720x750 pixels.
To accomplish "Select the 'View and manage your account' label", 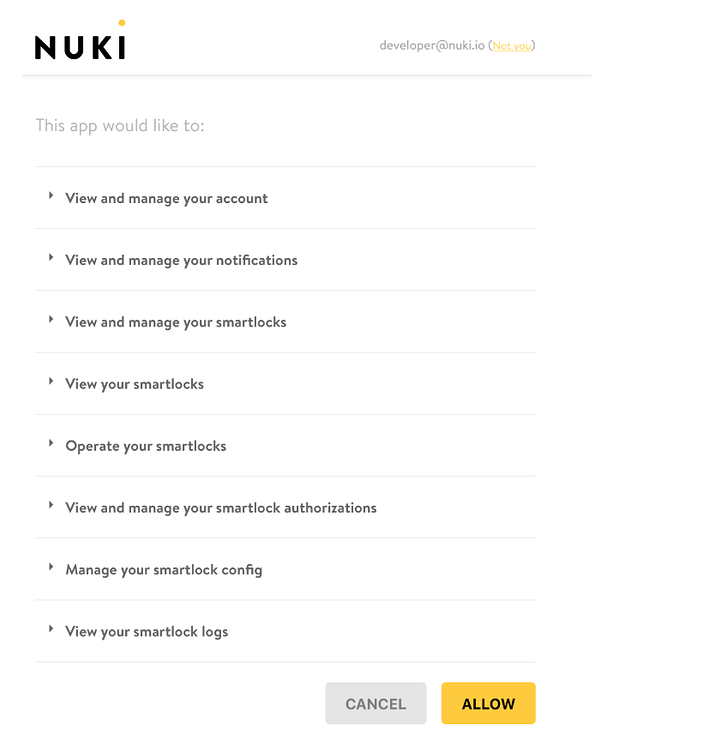I will (x=166, y=199).
